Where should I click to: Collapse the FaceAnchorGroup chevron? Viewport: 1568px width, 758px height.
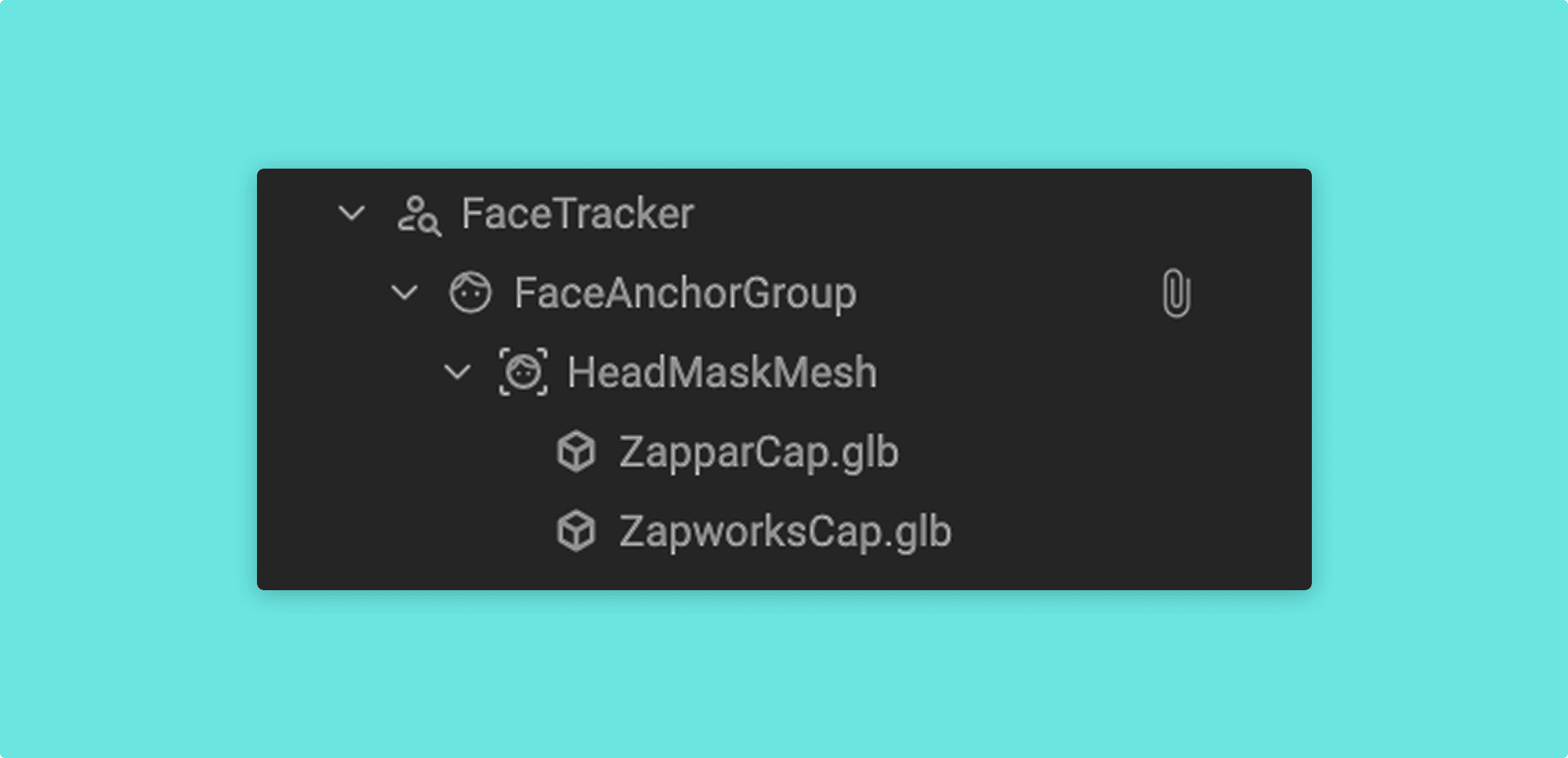tap(404, 292)
